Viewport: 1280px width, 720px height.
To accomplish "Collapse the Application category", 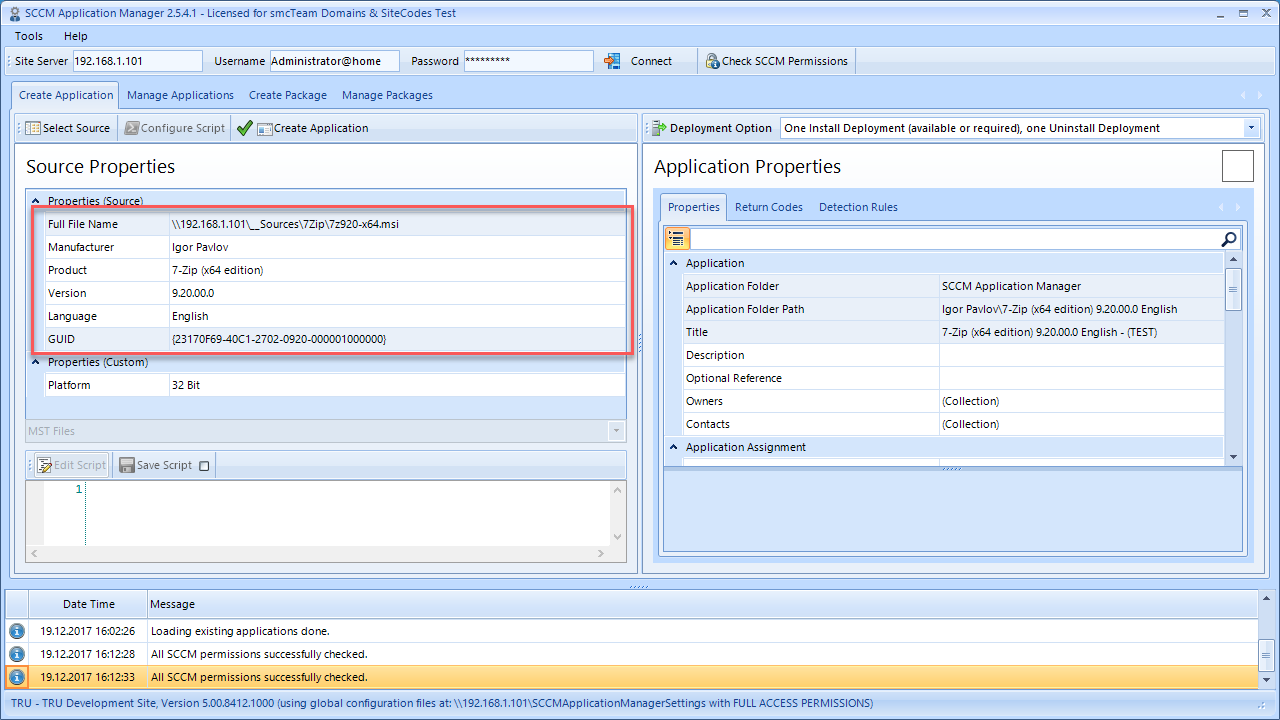I will (674, 263).
